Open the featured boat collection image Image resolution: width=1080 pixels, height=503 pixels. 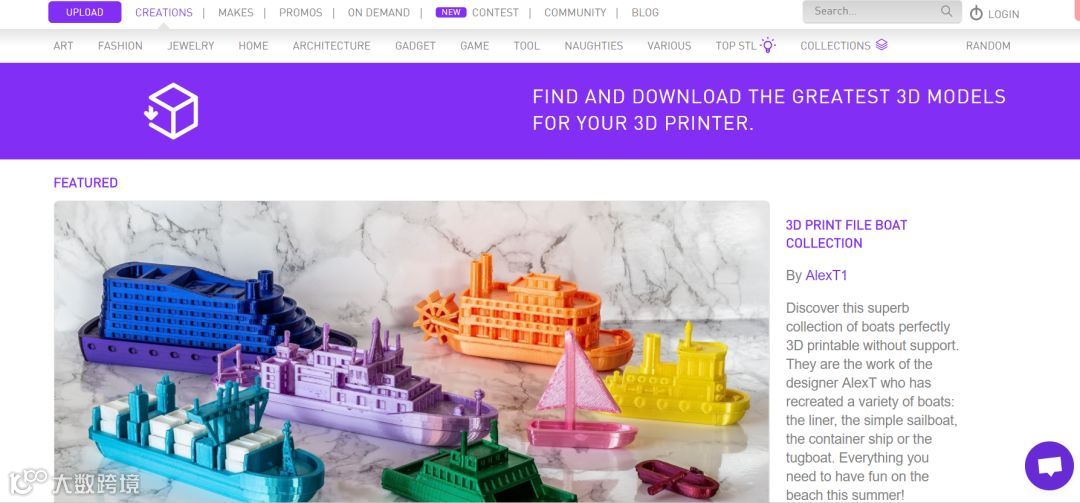(x=412, y=351)
